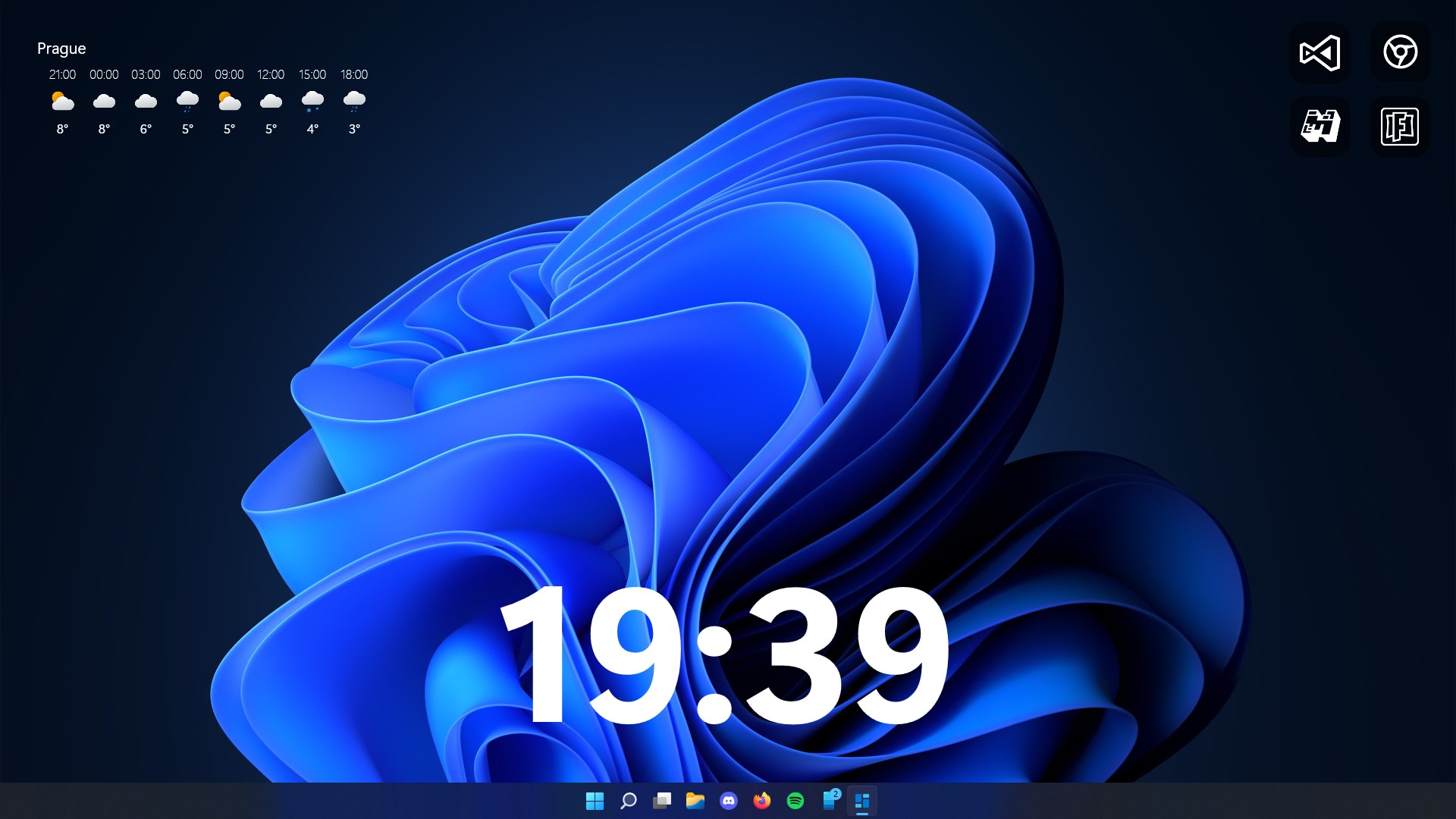Screen dimensions: 1456x819
Task: Select the 06:00 rainy forecast icon
Action: coord(187,101)
